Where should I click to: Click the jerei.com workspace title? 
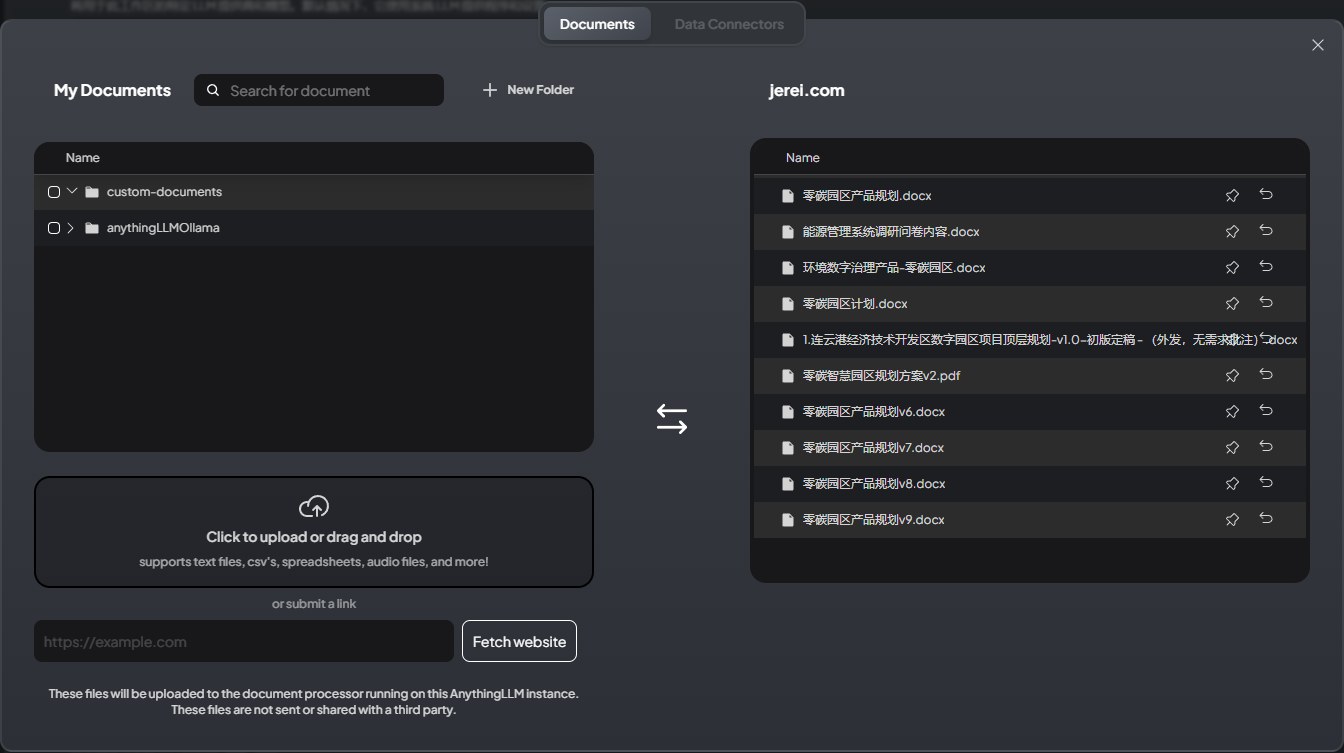(807, 90)
